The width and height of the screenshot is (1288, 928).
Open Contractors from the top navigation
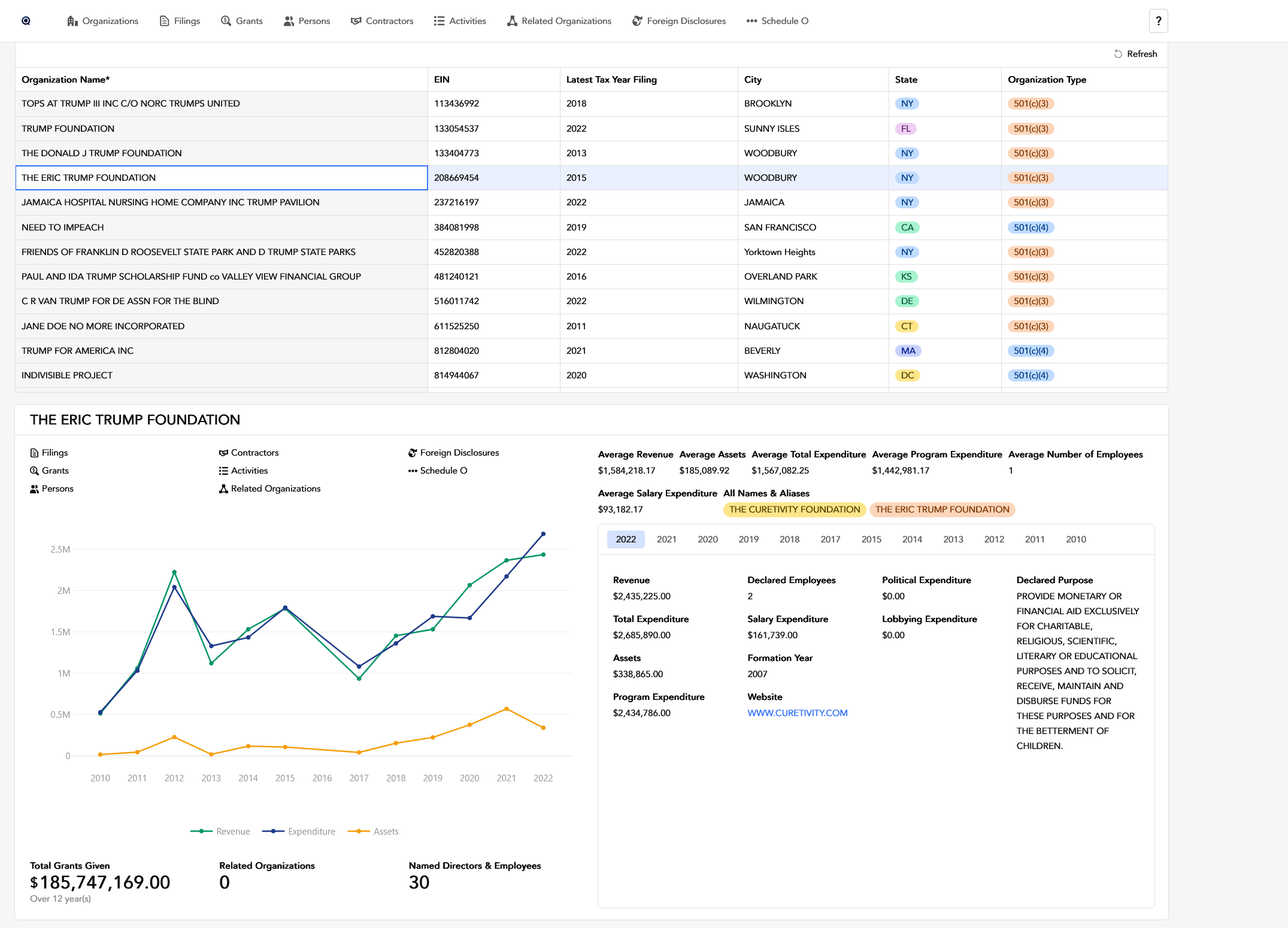(382, 21)
